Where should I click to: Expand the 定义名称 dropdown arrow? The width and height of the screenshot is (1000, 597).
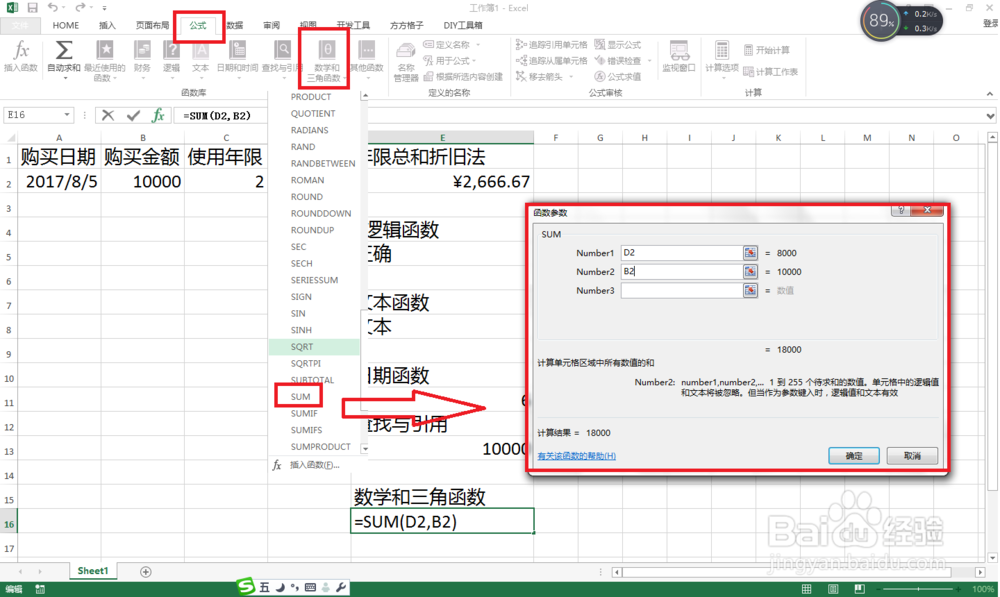click(478, 45)
